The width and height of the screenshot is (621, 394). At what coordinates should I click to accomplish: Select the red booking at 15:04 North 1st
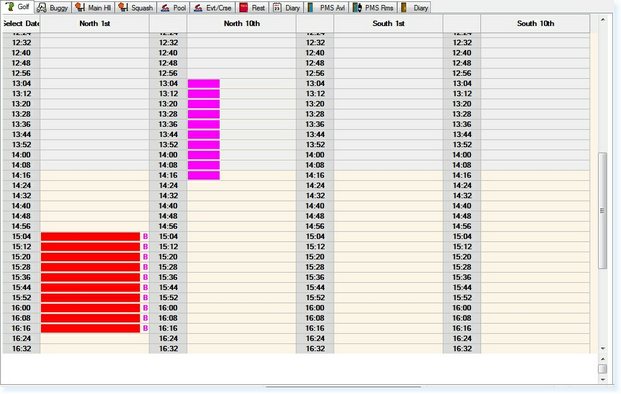(x=90, y=237)
